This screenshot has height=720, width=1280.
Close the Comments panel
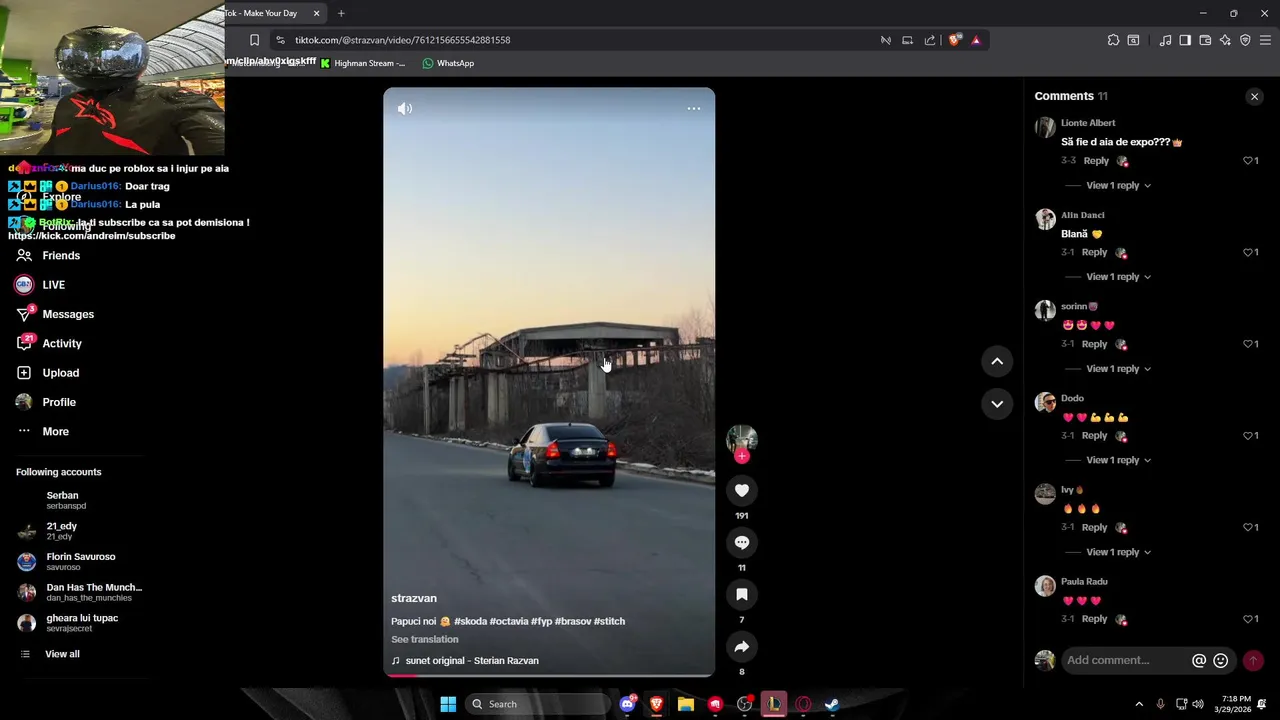coord(1254,96)
